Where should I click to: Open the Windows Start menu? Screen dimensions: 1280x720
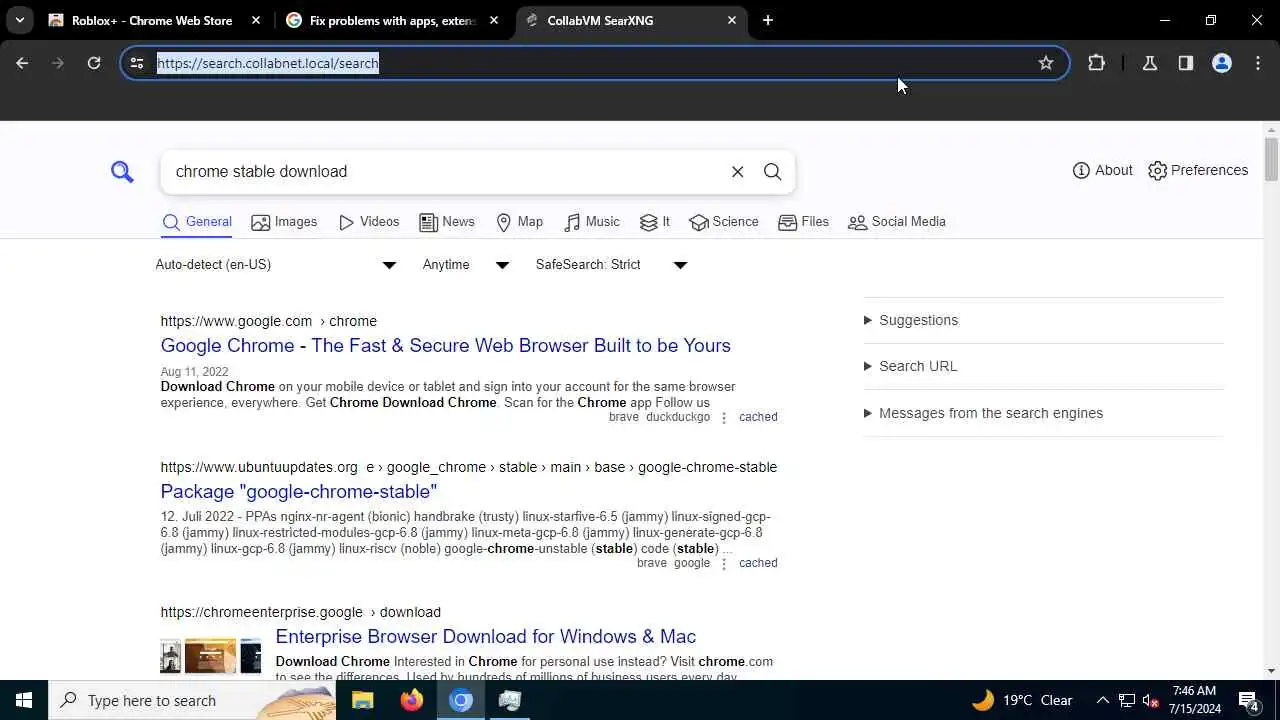click(24, 700)
